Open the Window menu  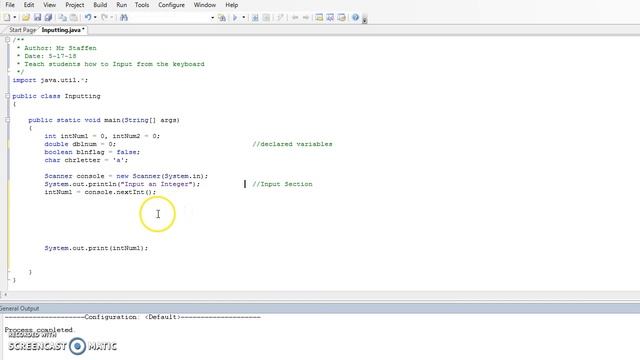(x=204, y=5)
